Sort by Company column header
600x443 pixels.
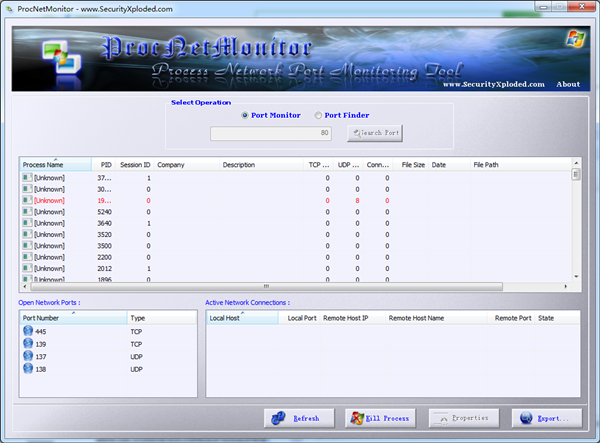tap(187, 164)
